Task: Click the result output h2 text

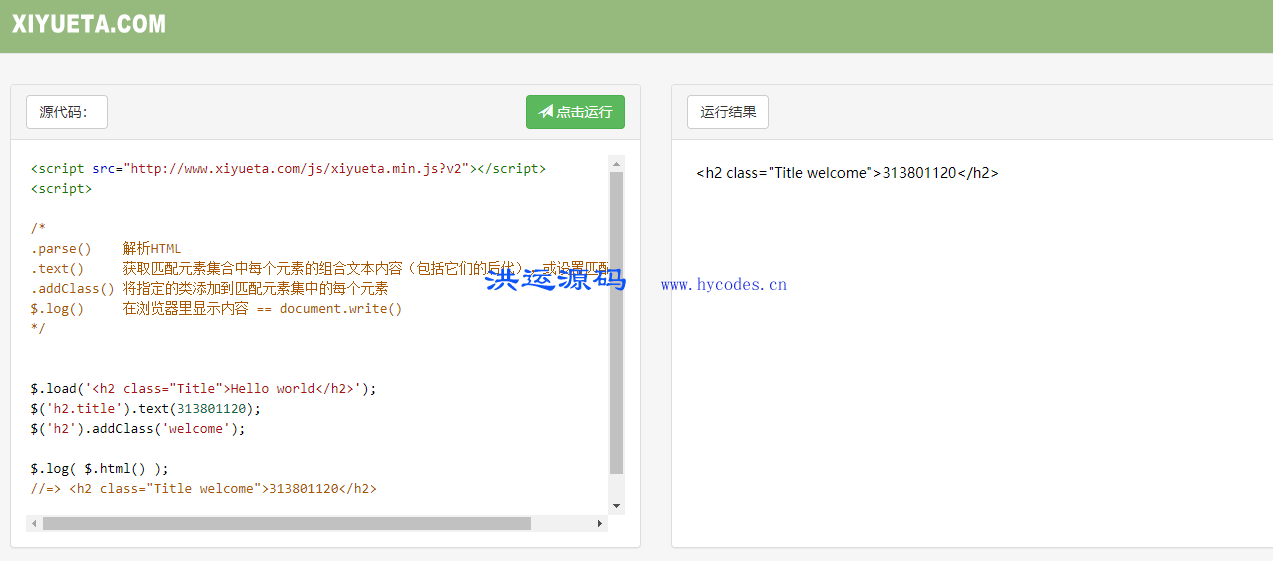Action: pyautogui.click(x=847, y=172)
